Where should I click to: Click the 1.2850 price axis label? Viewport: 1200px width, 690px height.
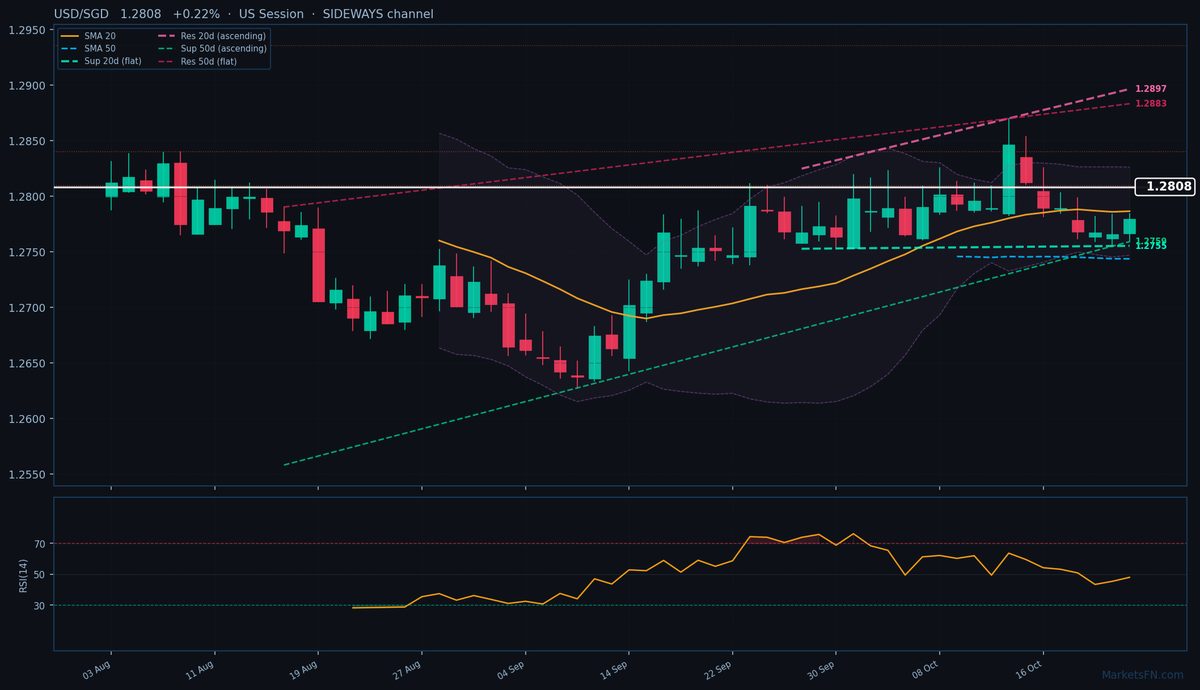(x=27, y=141)
